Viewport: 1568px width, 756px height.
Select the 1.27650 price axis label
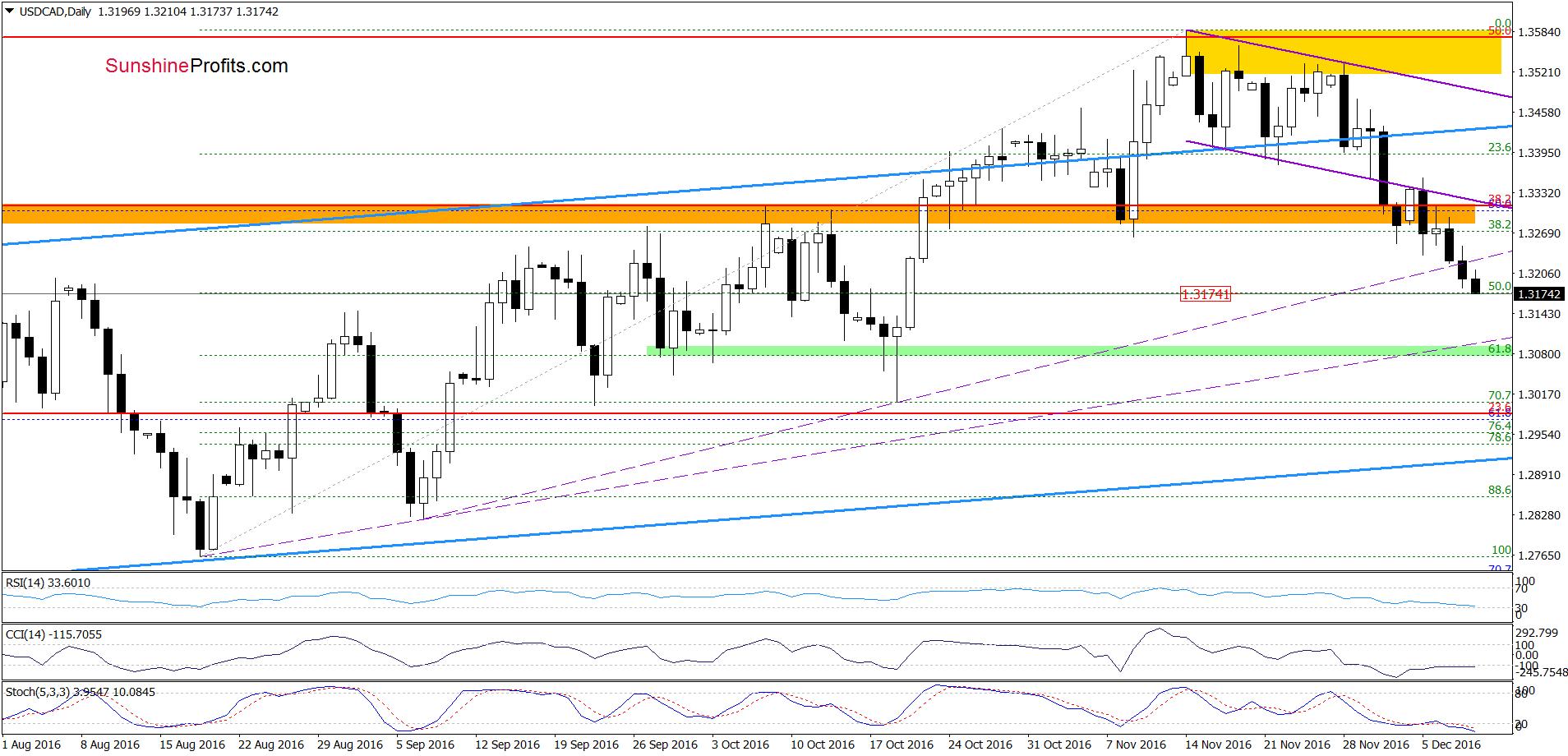pyautogui.click(x=1539, y=555)
